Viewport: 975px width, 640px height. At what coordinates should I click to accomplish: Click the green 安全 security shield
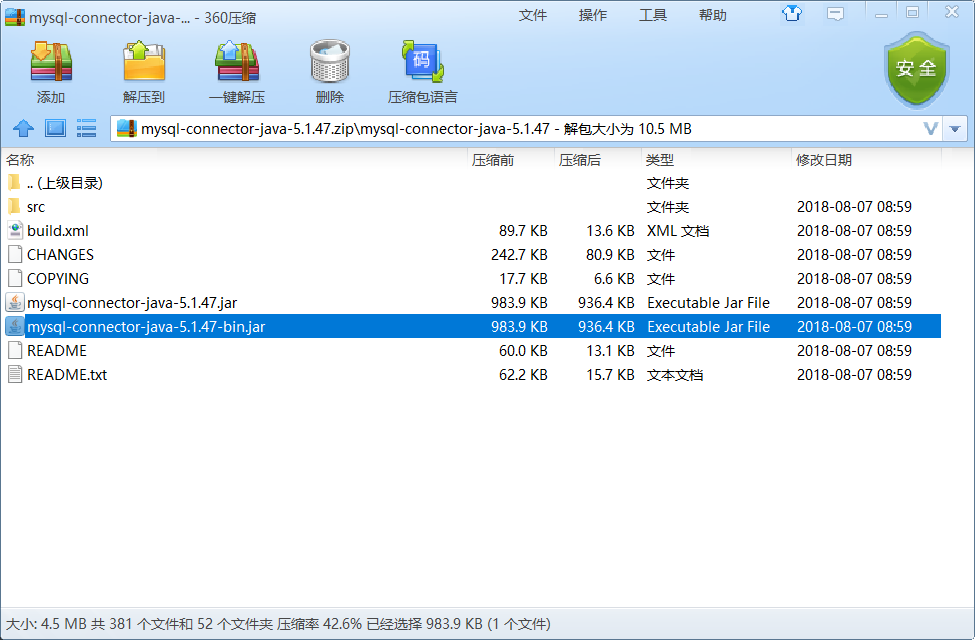pyautogui.click(x=915, y=68)
